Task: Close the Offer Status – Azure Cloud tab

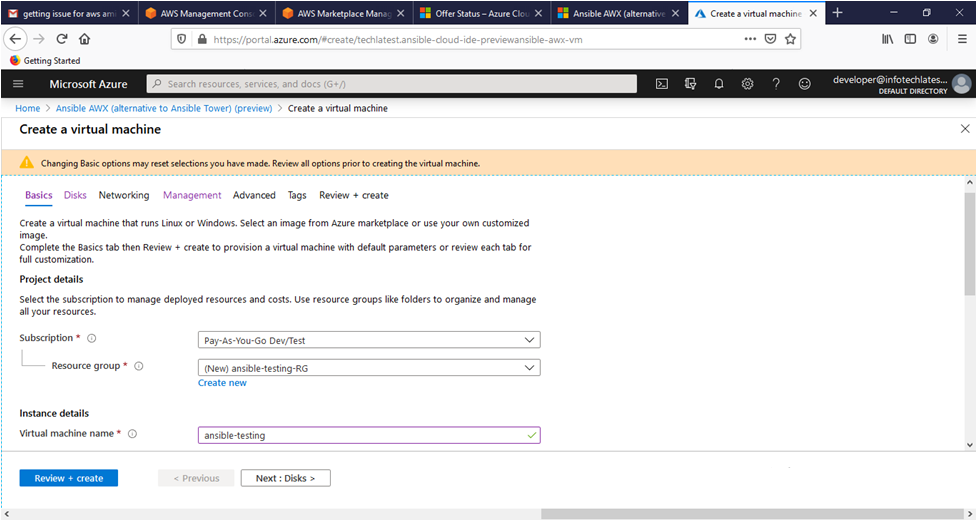Action: (538, 14)
